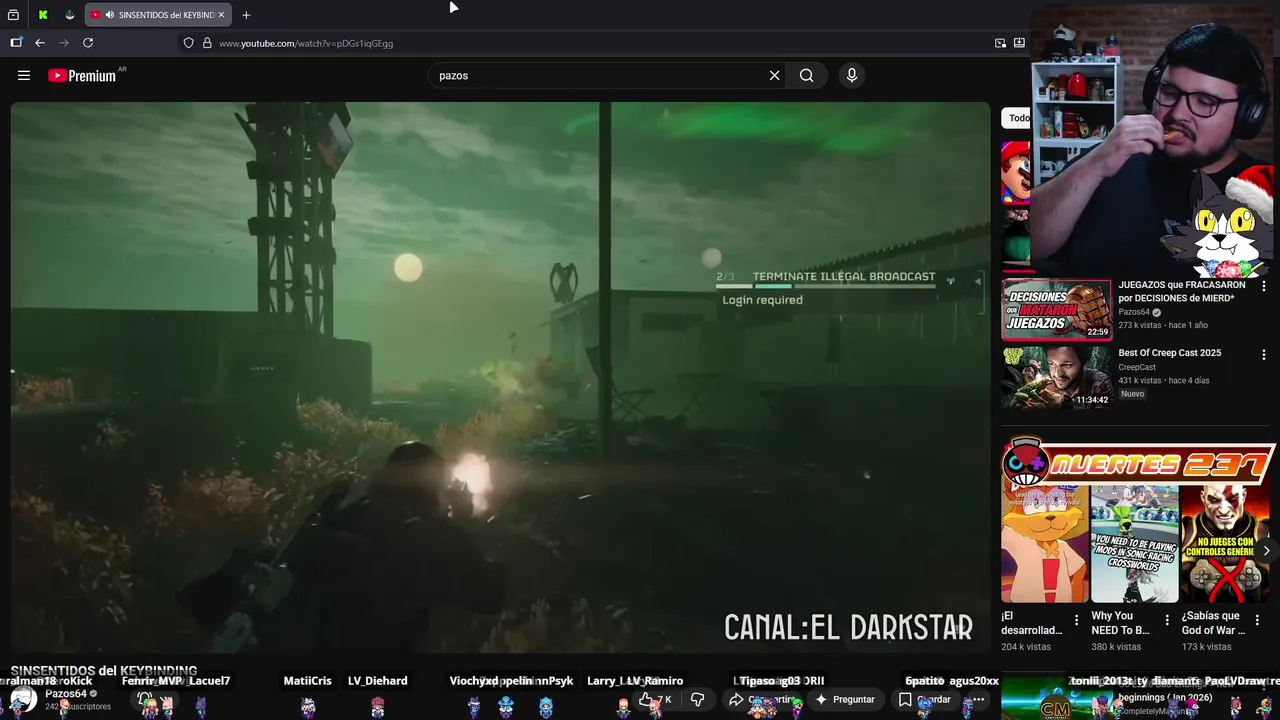Open 'JUEGAZOS que FRACASARON' video title
The width and height of the screenshot is (1280, 720).
1181,291
